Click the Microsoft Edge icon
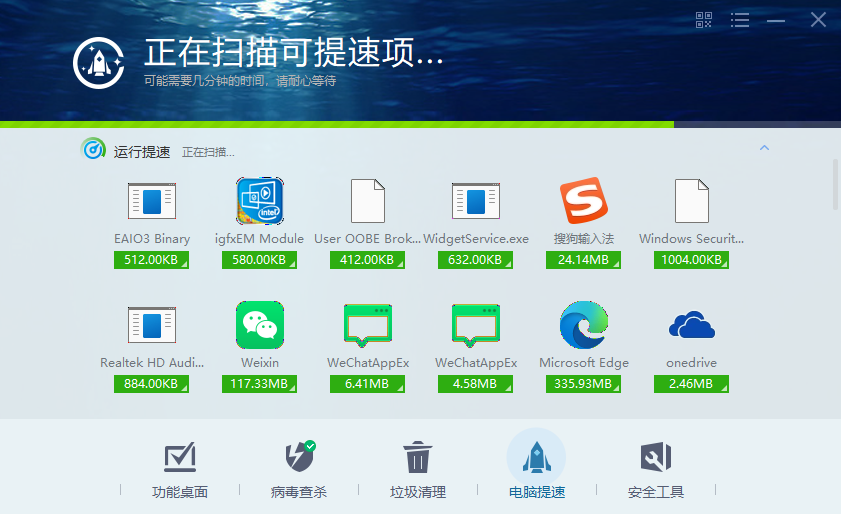The image size is (841, 514). pos(584,325)
